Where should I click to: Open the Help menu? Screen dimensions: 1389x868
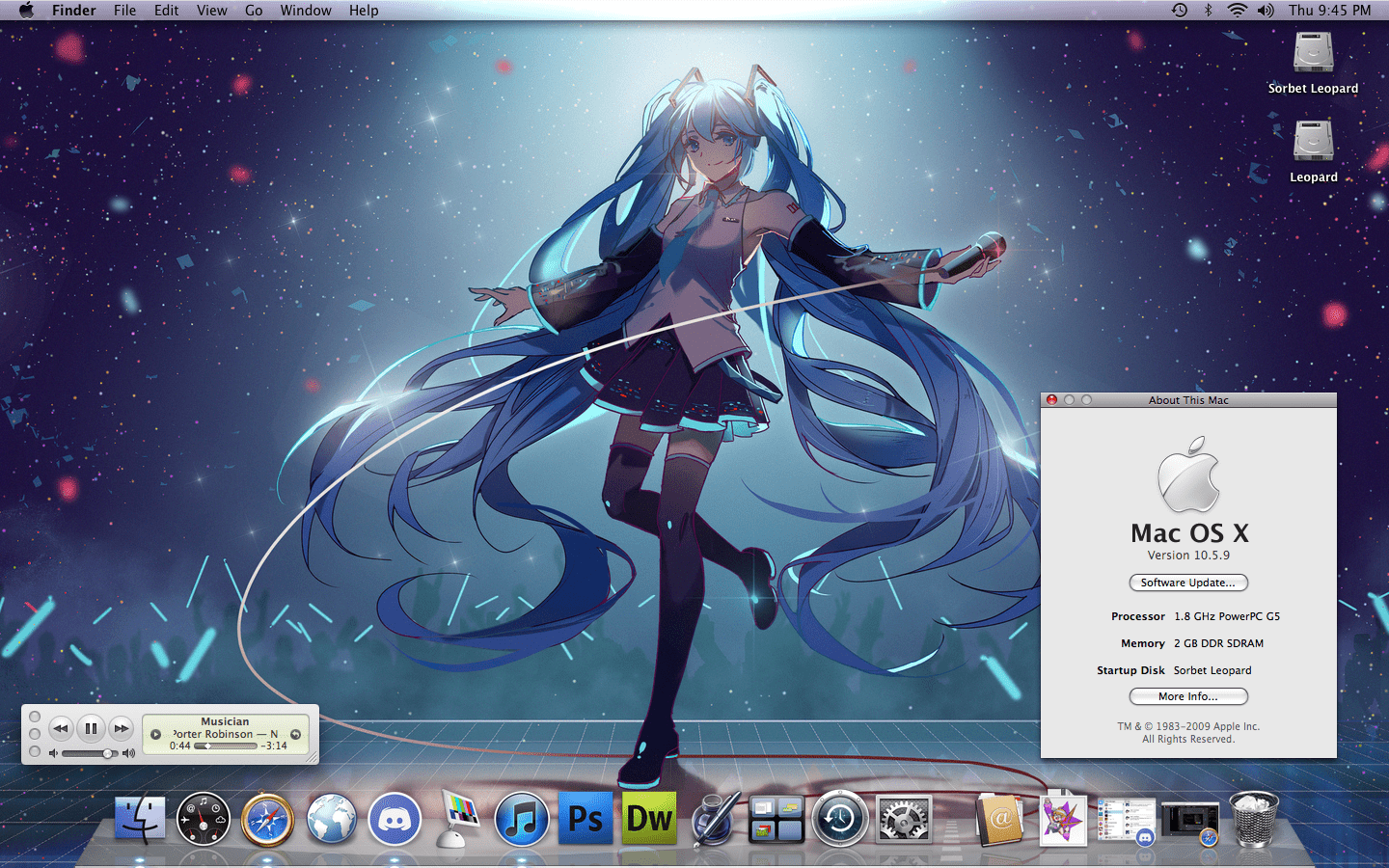click(364, 10)
